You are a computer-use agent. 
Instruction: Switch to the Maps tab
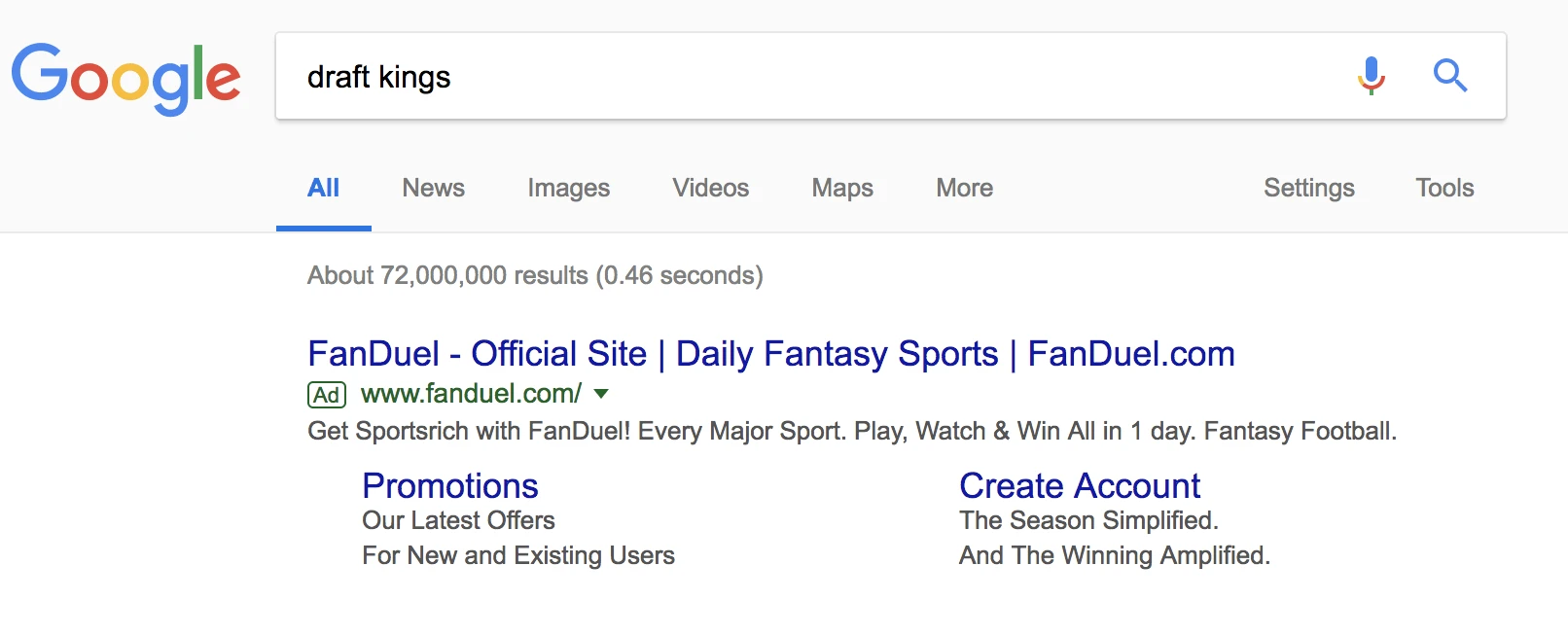842,188
